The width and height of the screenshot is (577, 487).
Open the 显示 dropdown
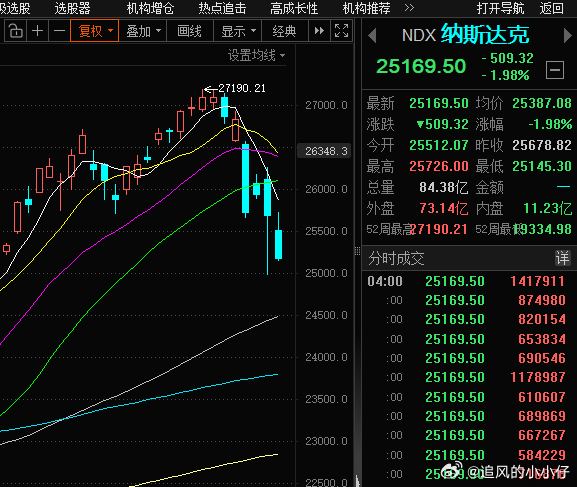coord(238,31)
